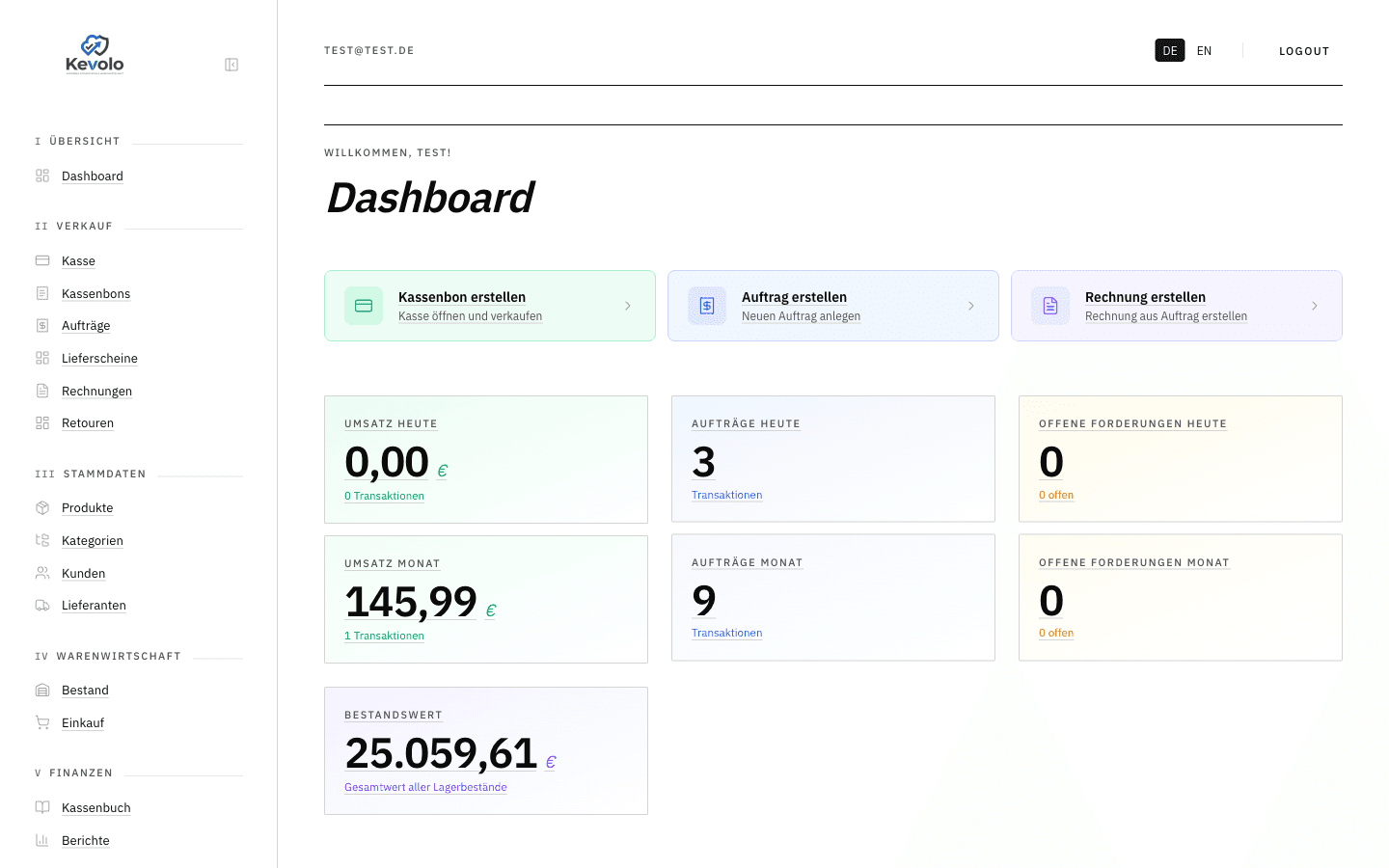Image resolution: width=1389 pixels, height=868 pixels.
Task: Click the 0,00 Umsatz Heute value
Action: click(387, 462)
